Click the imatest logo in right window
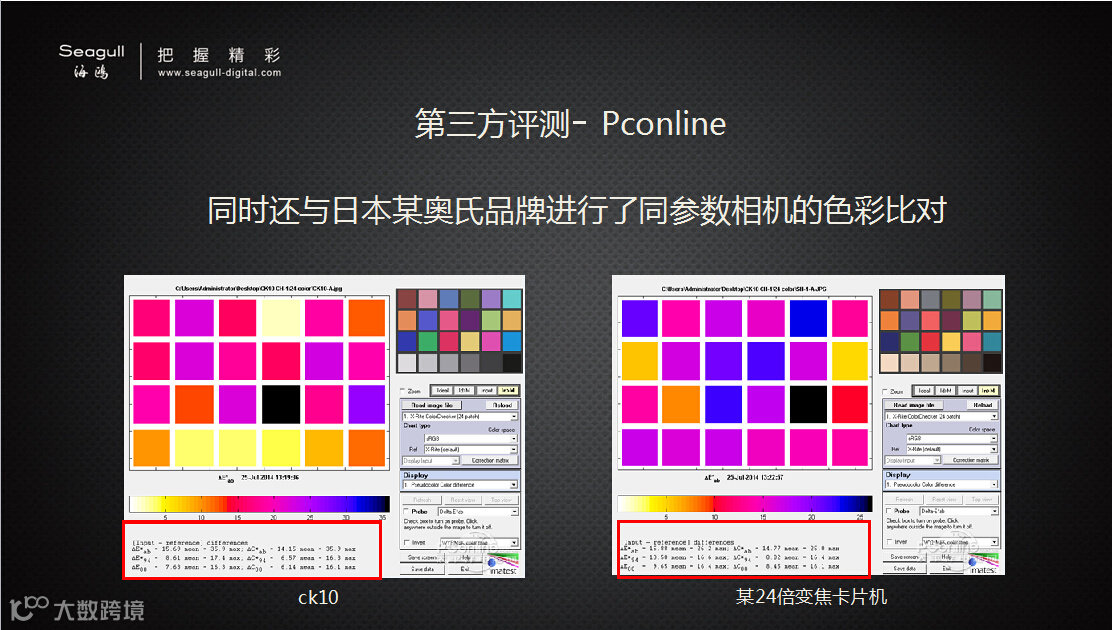Screen dimensions: 1112x630 point(984,564)
